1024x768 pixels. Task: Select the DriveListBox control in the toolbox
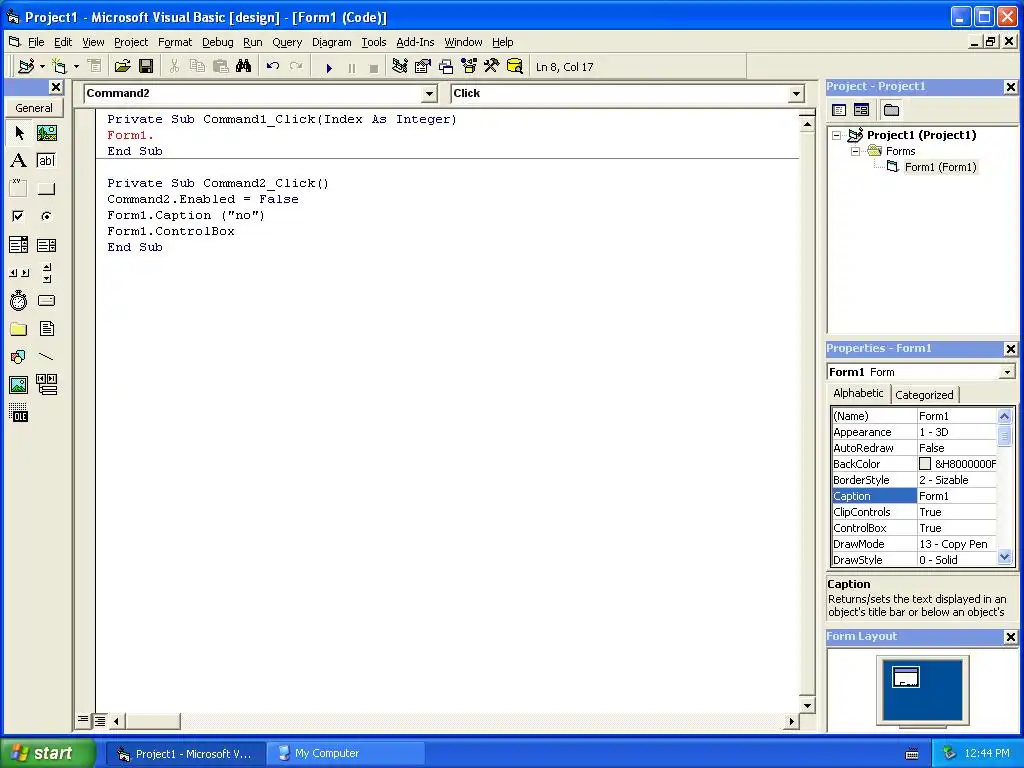point(46,300)
